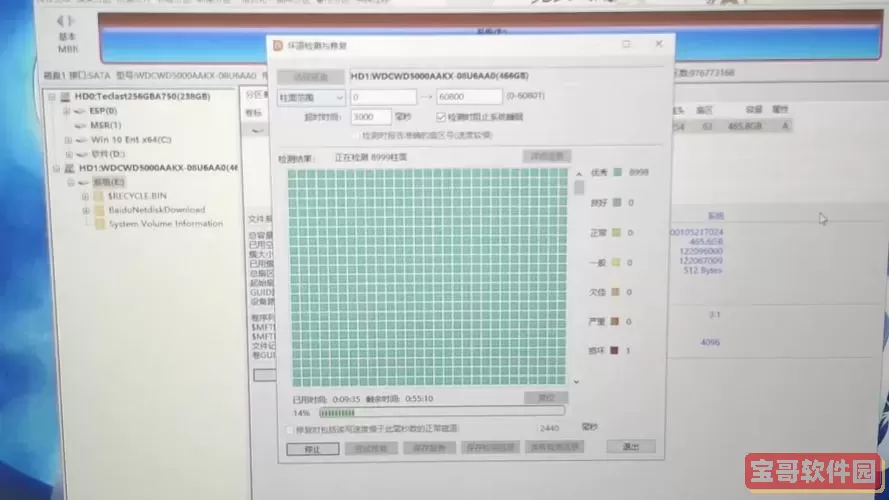
Task: Click the greyed button right of 停止
Action: coord(371,448)
